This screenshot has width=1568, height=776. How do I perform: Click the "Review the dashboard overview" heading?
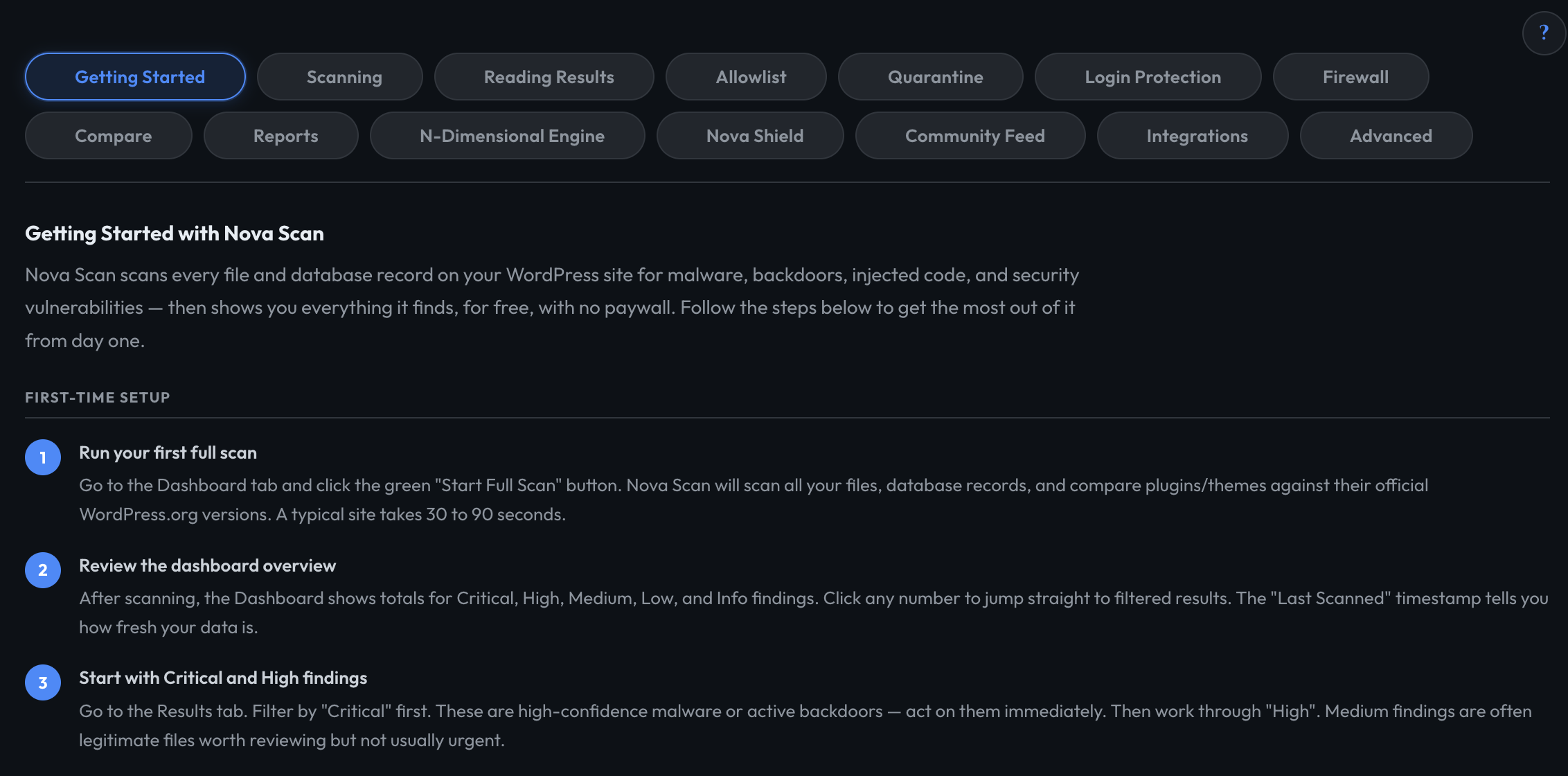click(207, 565)
